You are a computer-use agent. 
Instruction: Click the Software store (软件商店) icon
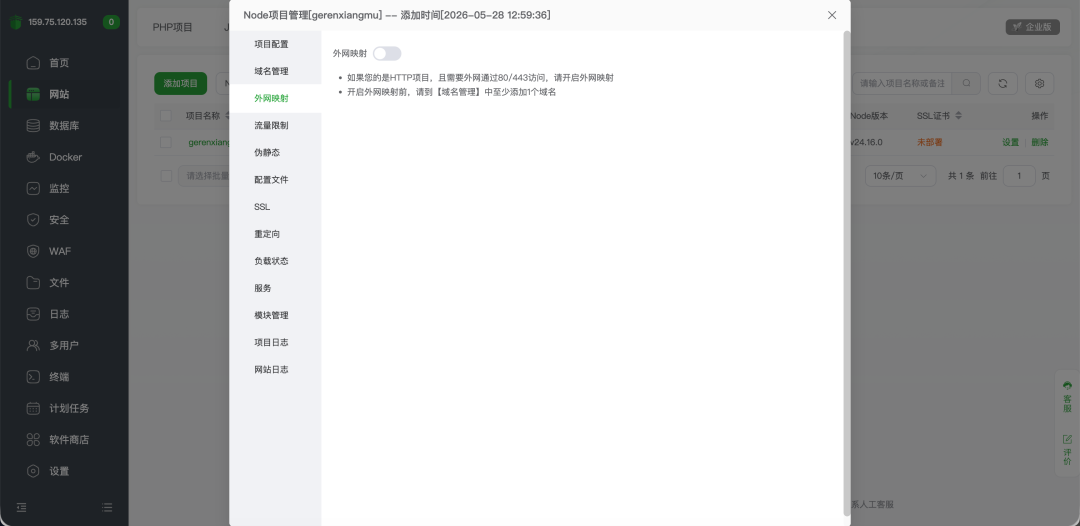33,439
